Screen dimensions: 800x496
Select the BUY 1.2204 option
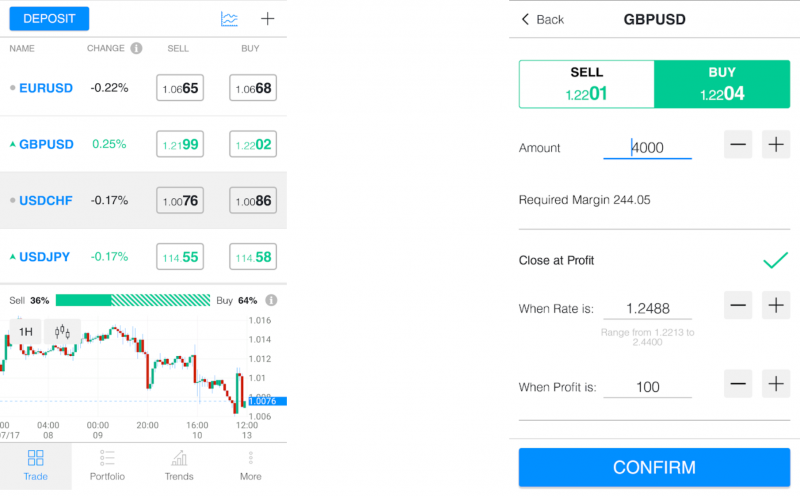(x=722, y=84)
